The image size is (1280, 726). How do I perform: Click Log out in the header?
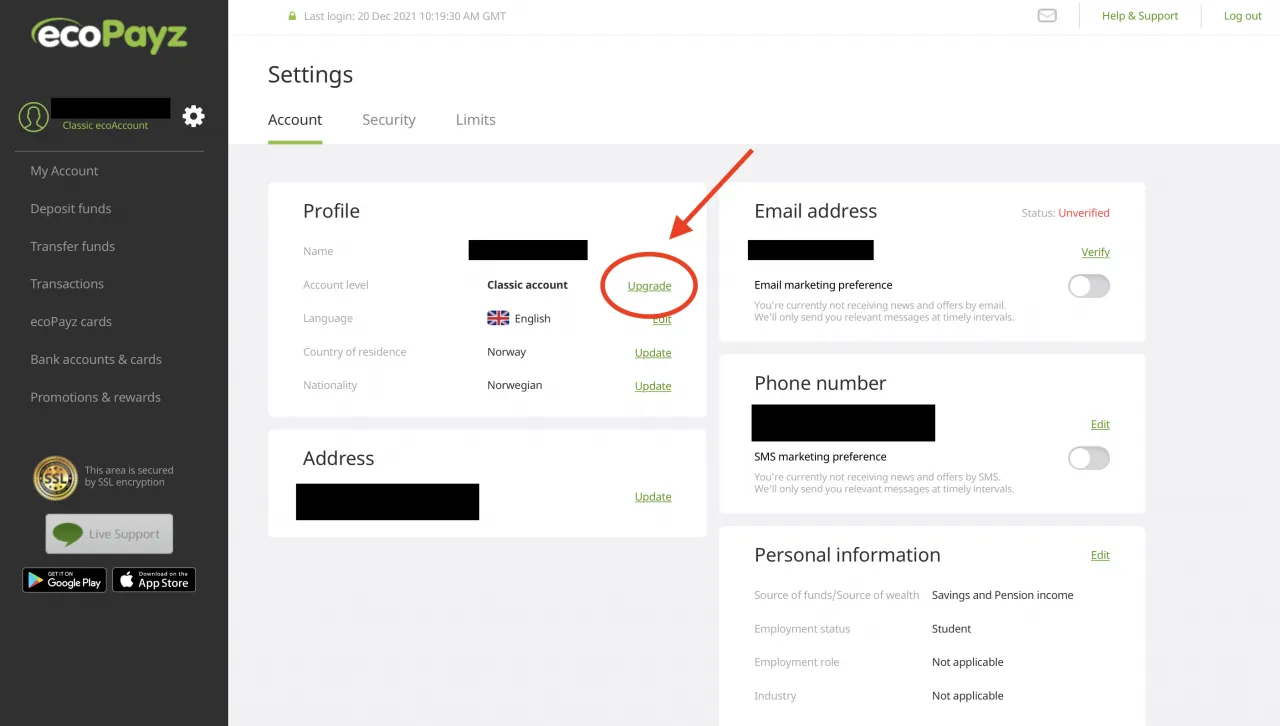click(x=1242, y=16)
